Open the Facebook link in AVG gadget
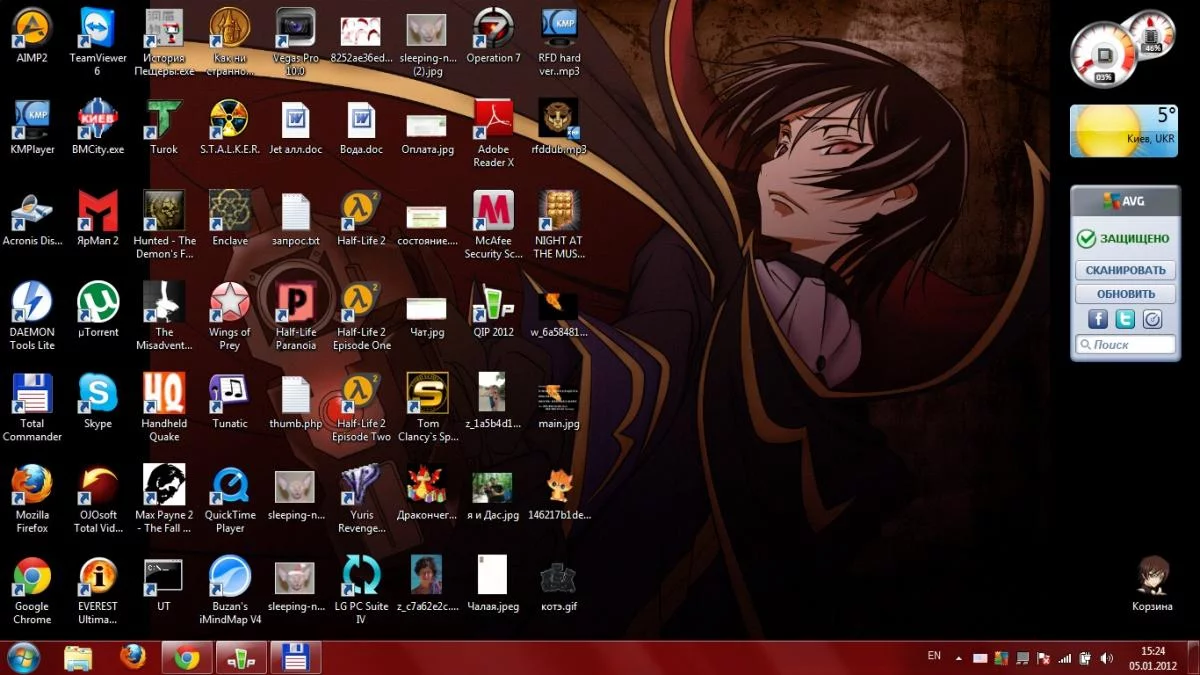The width and height of the screenshot is (1200, 675). pyautogui.click(x=1098, y=319)
